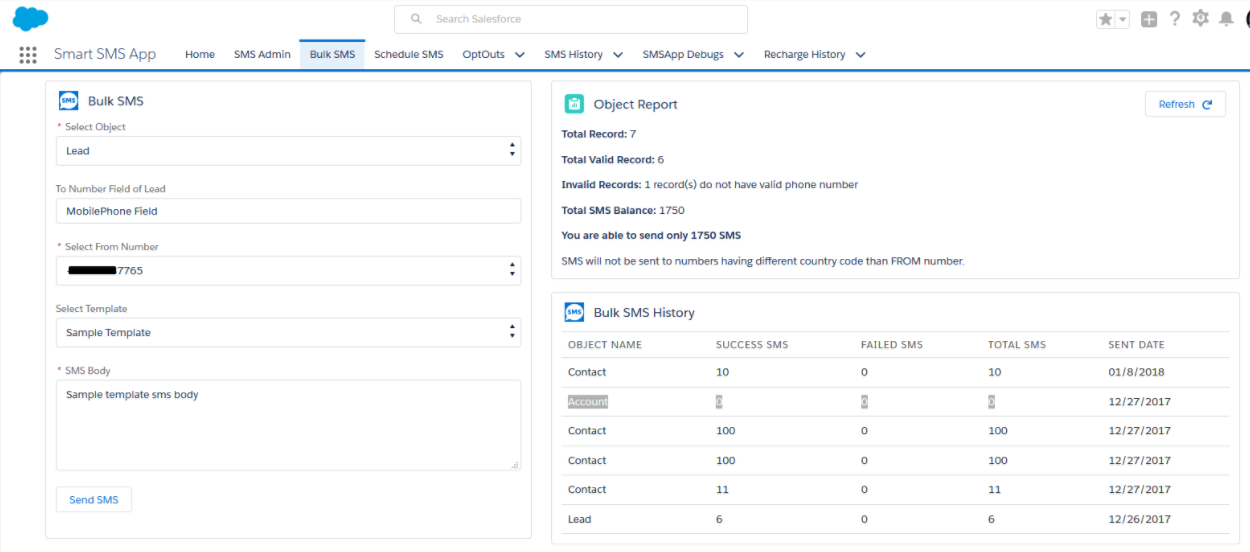Image resolution: width=1250 pixels, height=552 pixels.
Task: Click the favorites star icon
Action: point(1105,19)
